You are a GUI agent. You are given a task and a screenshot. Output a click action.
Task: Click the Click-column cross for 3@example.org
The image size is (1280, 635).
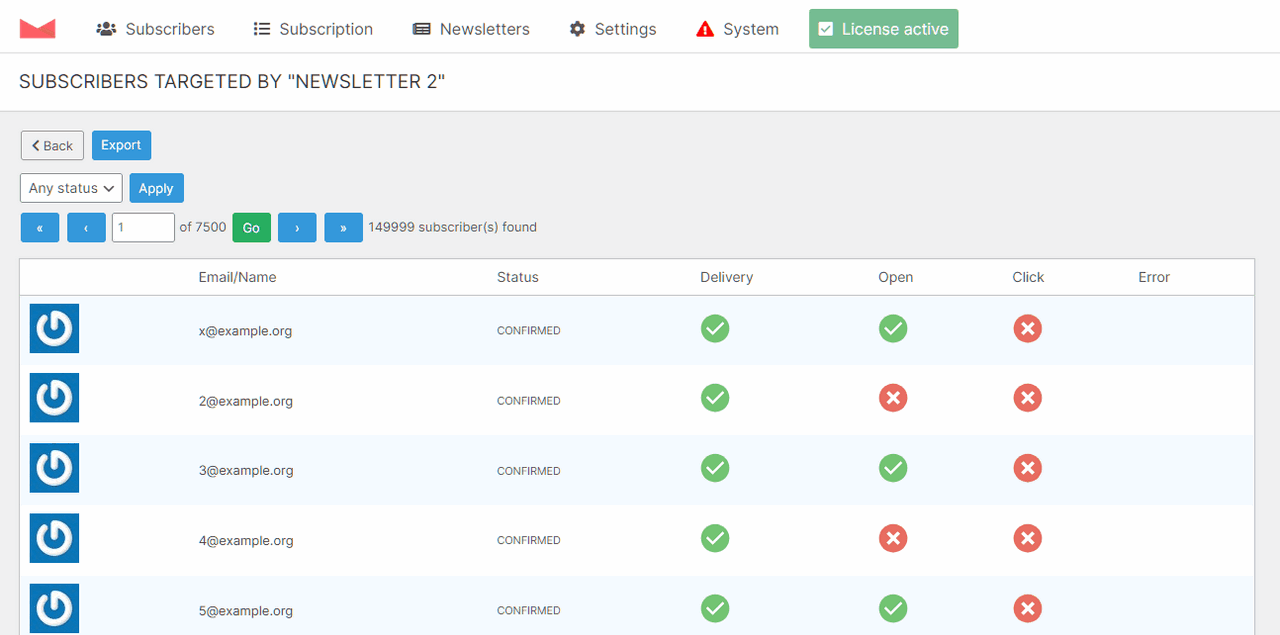pos(1027,468)
